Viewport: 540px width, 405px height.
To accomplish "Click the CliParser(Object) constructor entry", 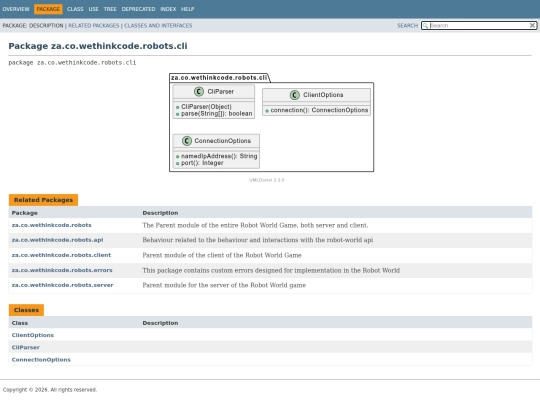I will point(206,107).
